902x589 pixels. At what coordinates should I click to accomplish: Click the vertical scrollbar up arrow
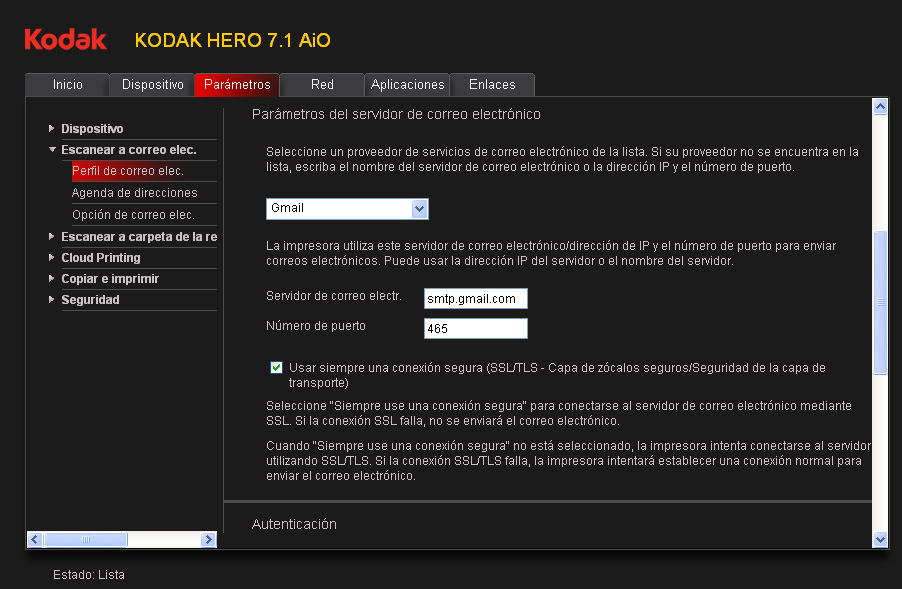click(x=880, y=106)
